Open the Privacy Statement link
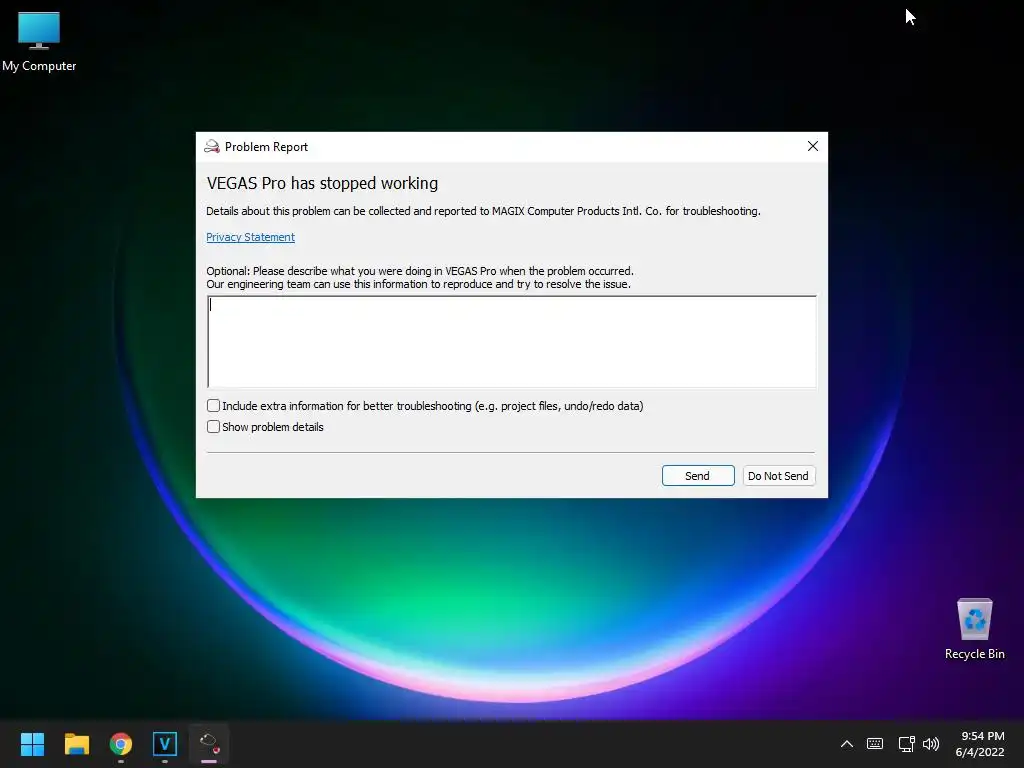Image resolution: width=1024 pixels, height=768 pixels. coord(250,237)
